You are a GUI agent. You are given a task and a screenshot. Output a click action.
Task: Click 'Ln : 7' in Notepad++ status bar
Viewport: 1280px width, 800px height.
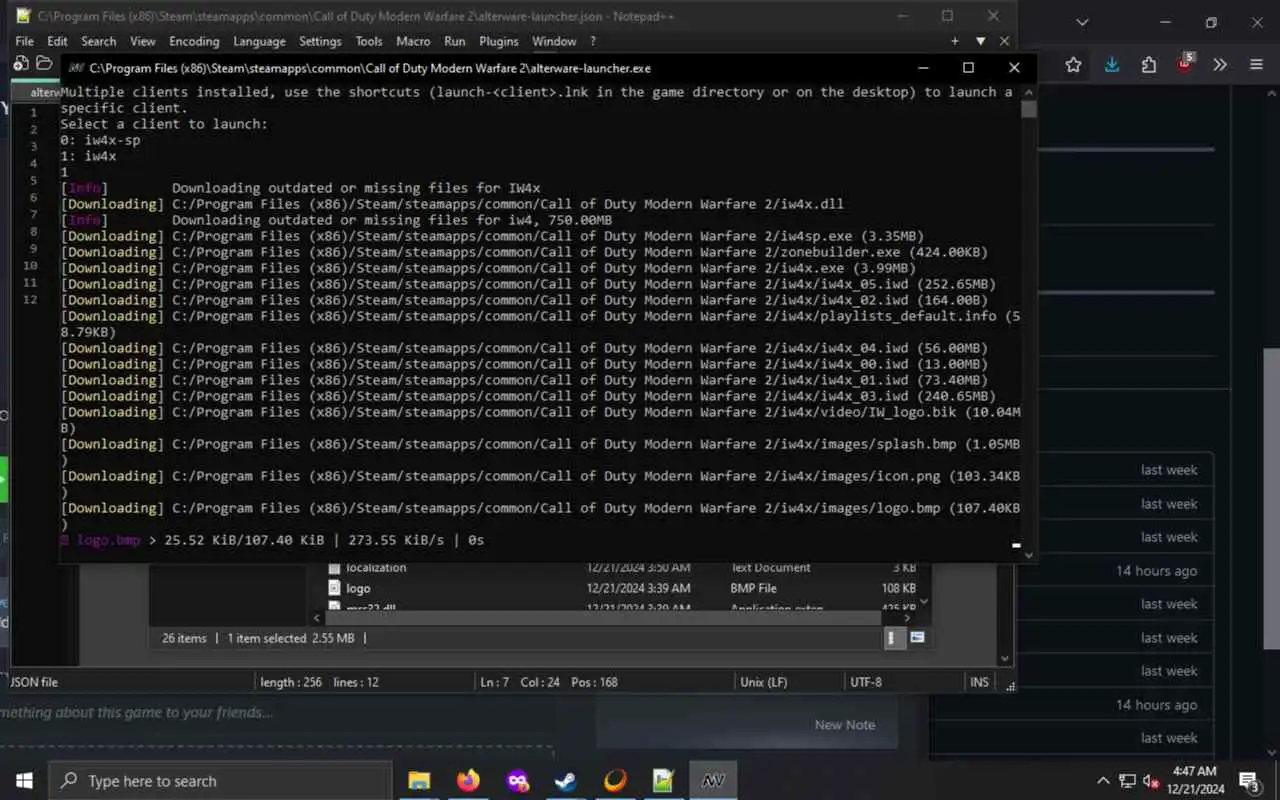495,682
